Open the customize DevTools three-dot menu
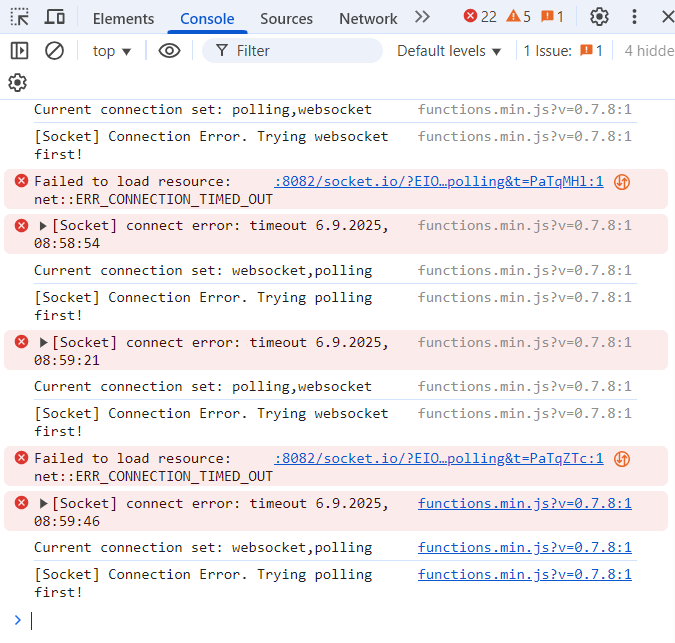The width and height of the screenshot is (675, 643). pyautogui.click(x=634, y=17)
